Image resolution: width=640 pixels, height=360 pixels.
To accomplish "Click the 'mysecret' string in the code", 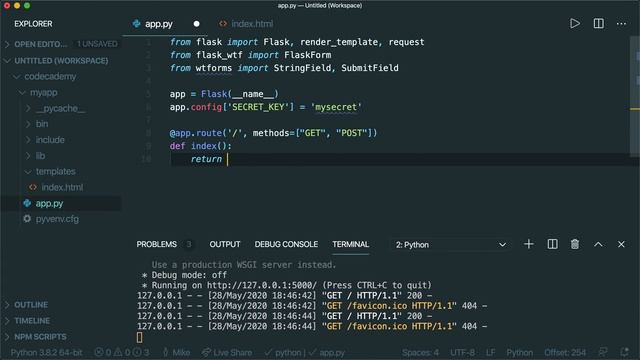I will (336, 107).
